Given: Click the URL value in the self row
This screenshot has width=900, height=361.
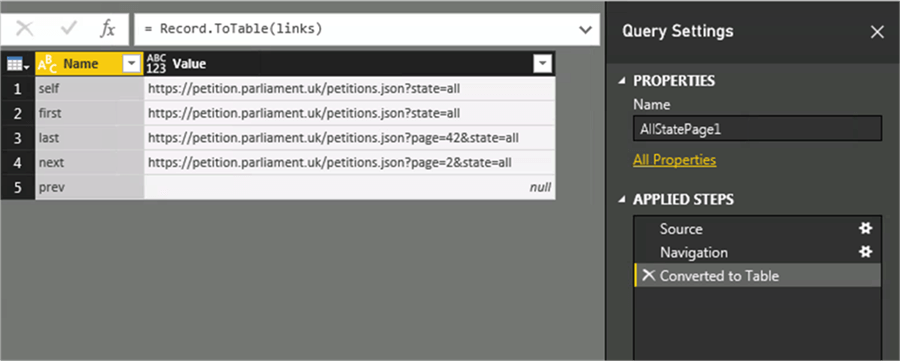Looking at the screenshot, I should click(x=304, y=89).
